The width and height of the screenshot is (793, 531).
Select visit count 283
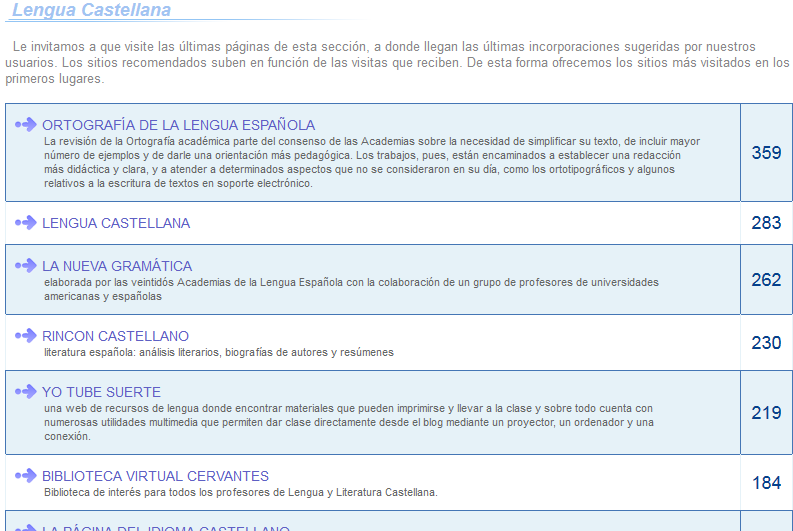(x=766, y=223)
